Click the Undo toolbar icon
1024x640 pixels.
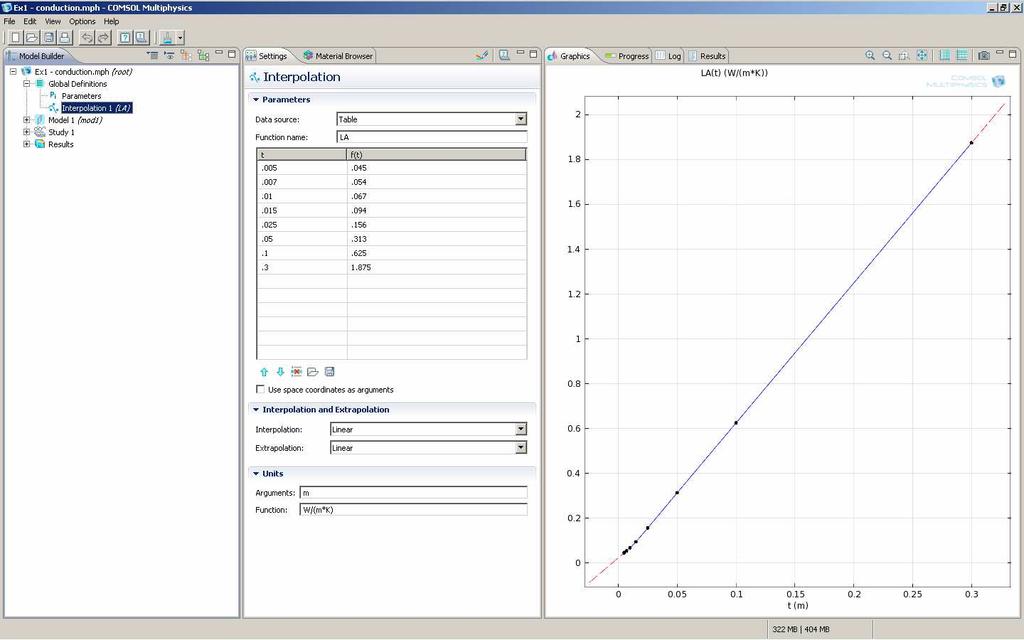[87, 37]
